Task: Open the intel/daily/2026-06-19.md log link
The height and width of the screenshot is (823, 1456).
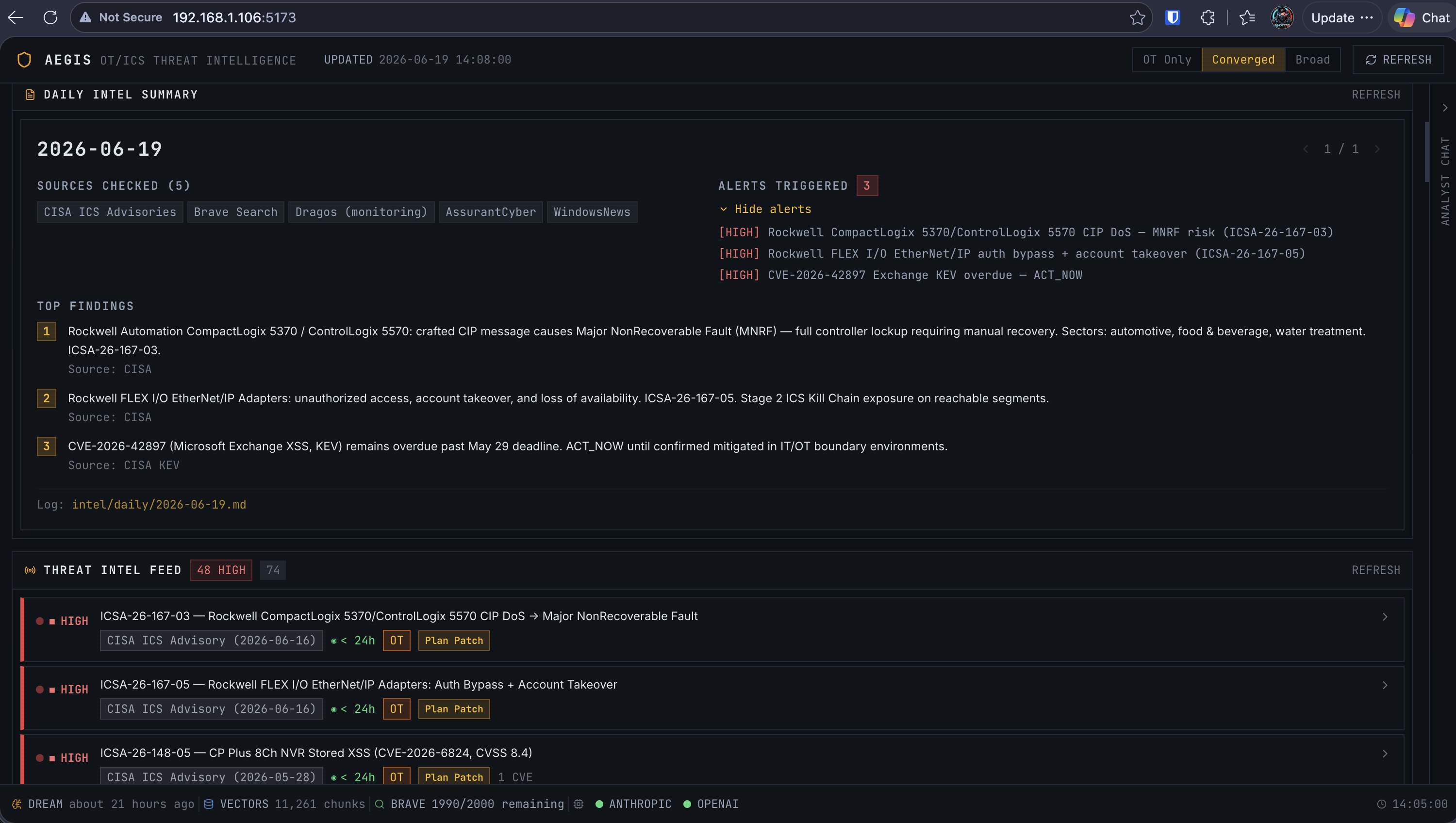Action: pyautogui.click(x=159, y=505)
